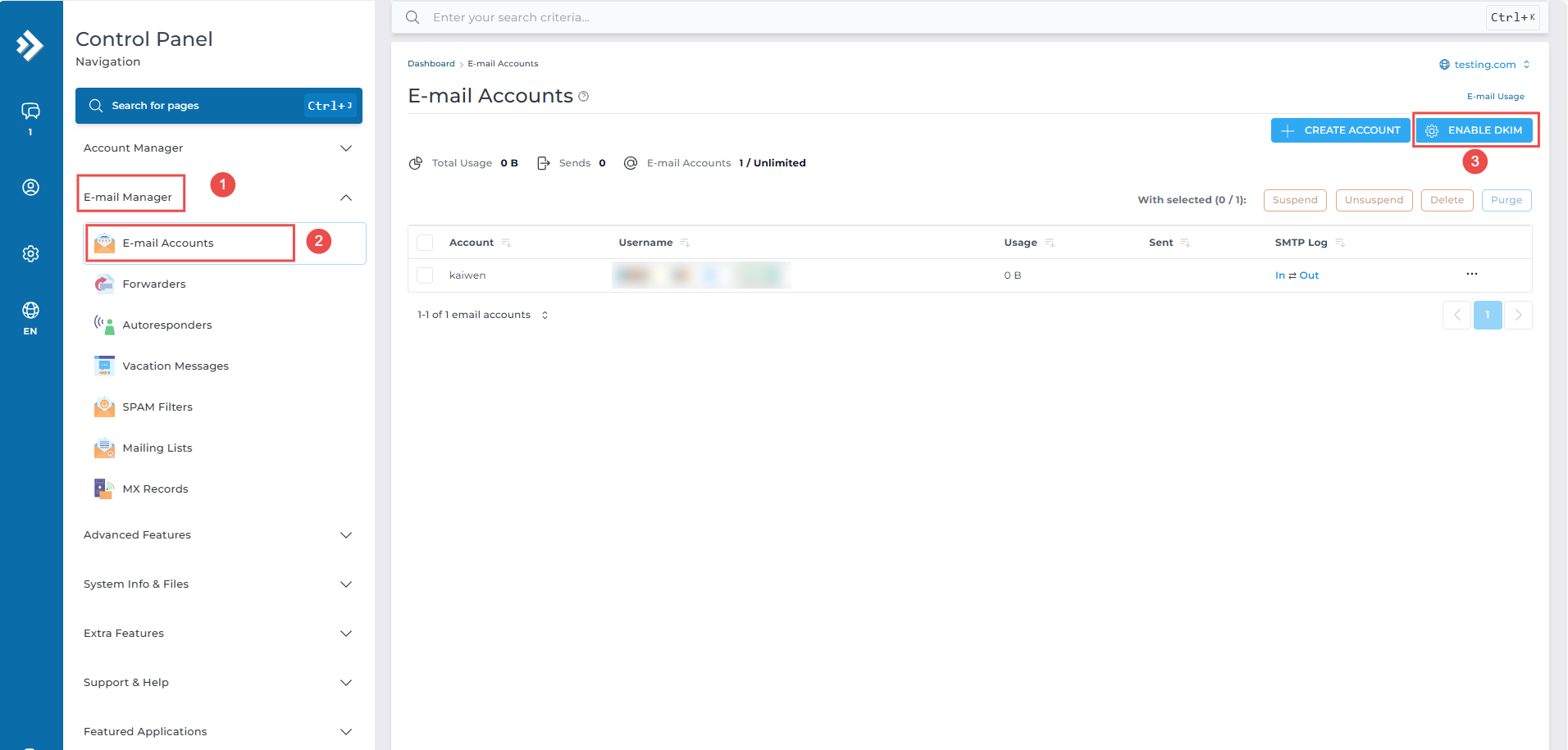Screen dimensions: 1568x750
Task: Select SPAM Filters from navigation menu
Action: (157, 407)
